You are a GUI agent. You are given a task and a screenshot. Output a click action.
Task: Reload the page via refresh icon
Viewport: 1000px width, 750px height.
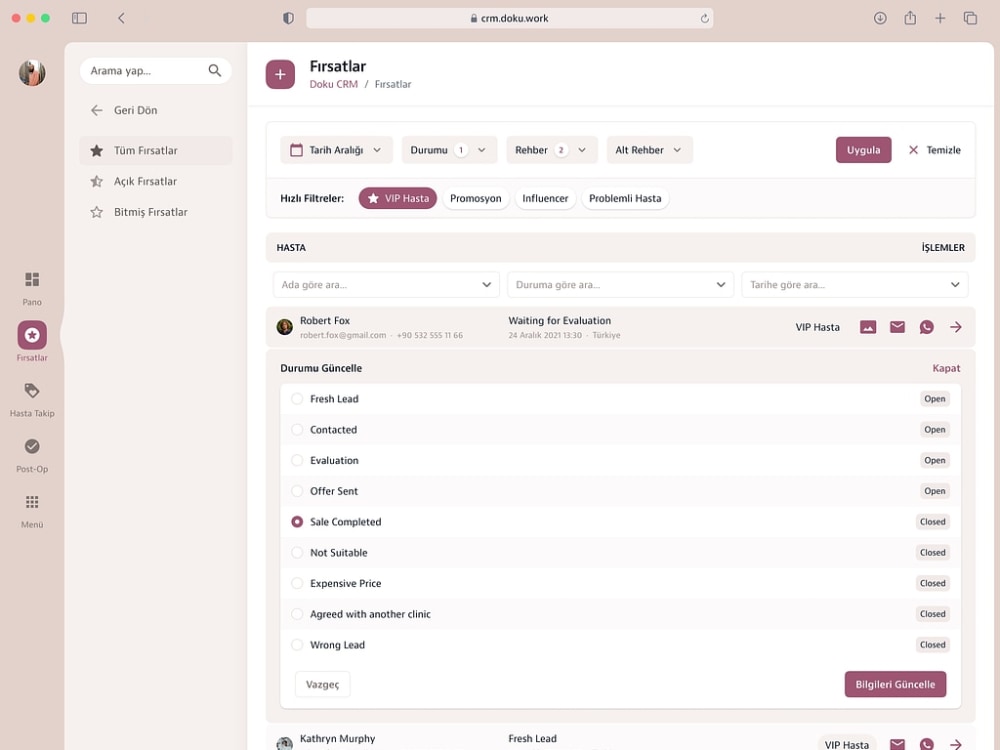click(x=704, y=18)
